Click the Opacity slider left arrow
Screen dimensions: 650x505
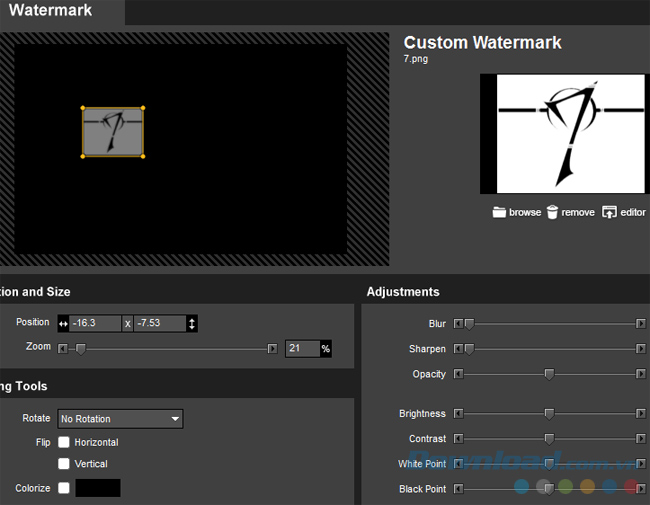coord(458,374)
